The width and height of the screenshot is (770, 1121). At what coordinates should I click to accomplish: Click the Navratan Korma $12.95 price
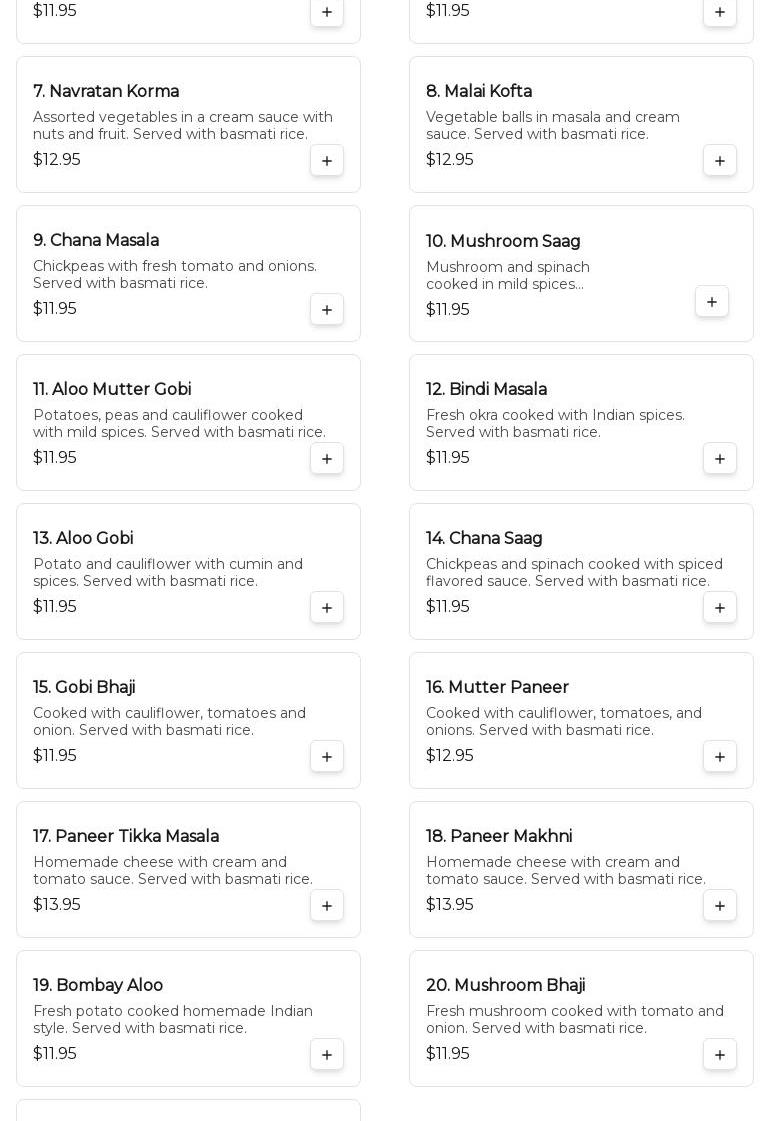[x=57, y=160]
